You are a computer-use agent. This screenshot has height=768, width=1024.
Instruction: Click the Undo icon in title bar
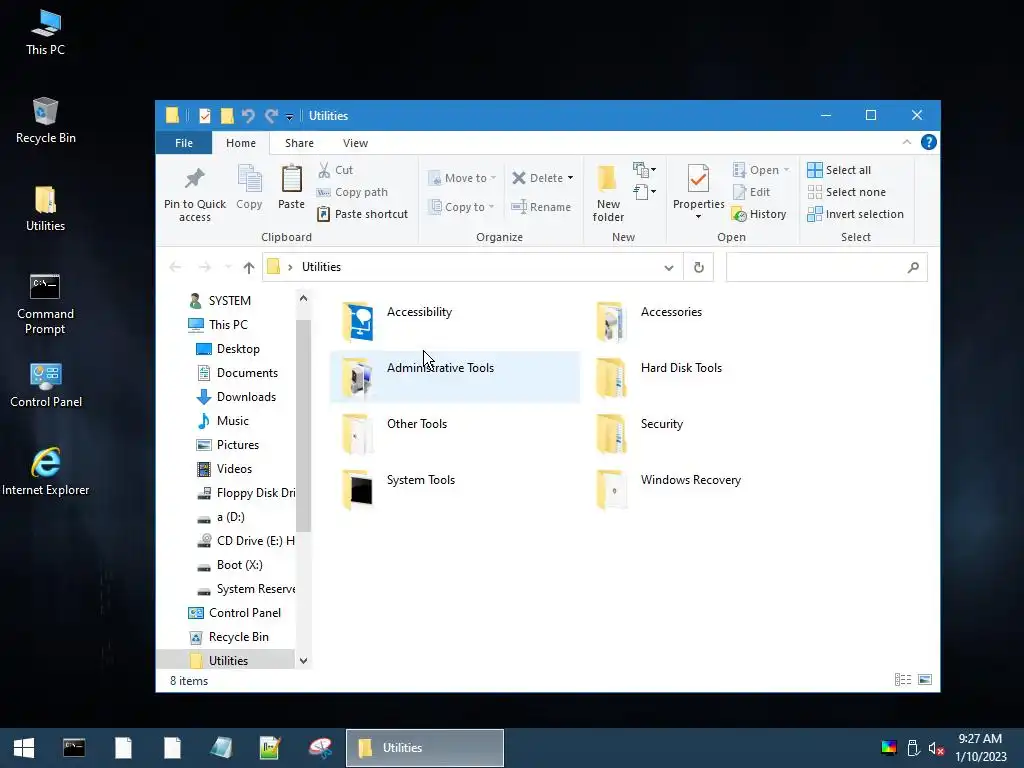pyautogui.click(x=248, y=116)
